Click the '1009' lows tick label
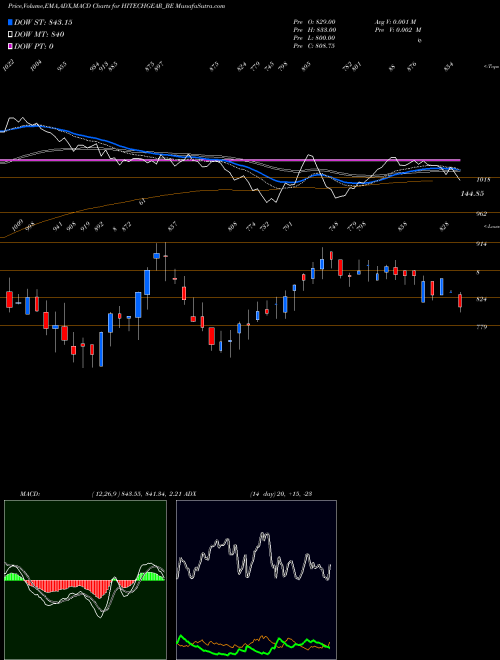This screenshot has height=660, width=500. click(17, 226)
